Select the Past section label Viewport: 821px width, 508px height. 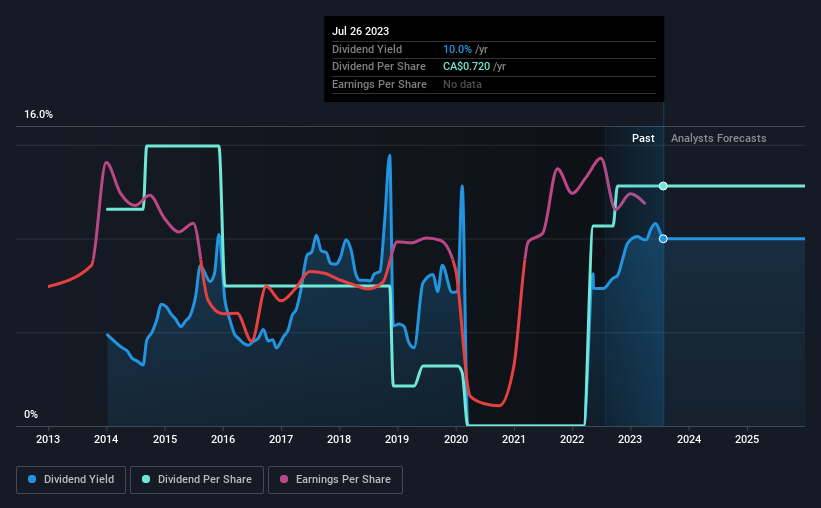point(643,138)
